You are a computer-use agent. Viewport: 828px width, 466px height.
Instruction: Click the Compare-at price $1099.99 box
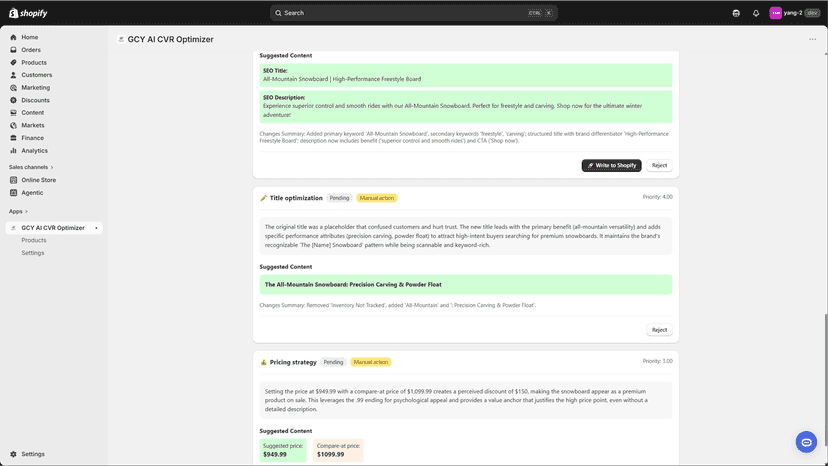(338, 450)
